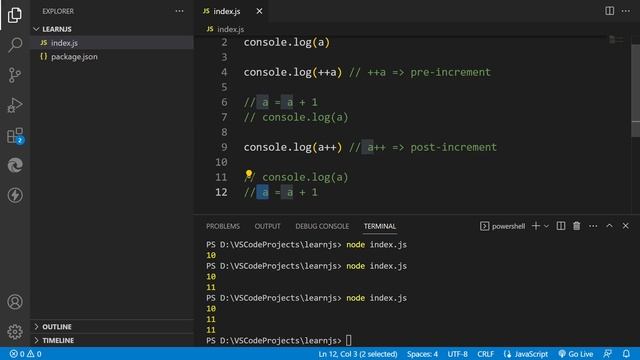
Task: Open Explorer more actions ellipsis
Action: point(179,11)
